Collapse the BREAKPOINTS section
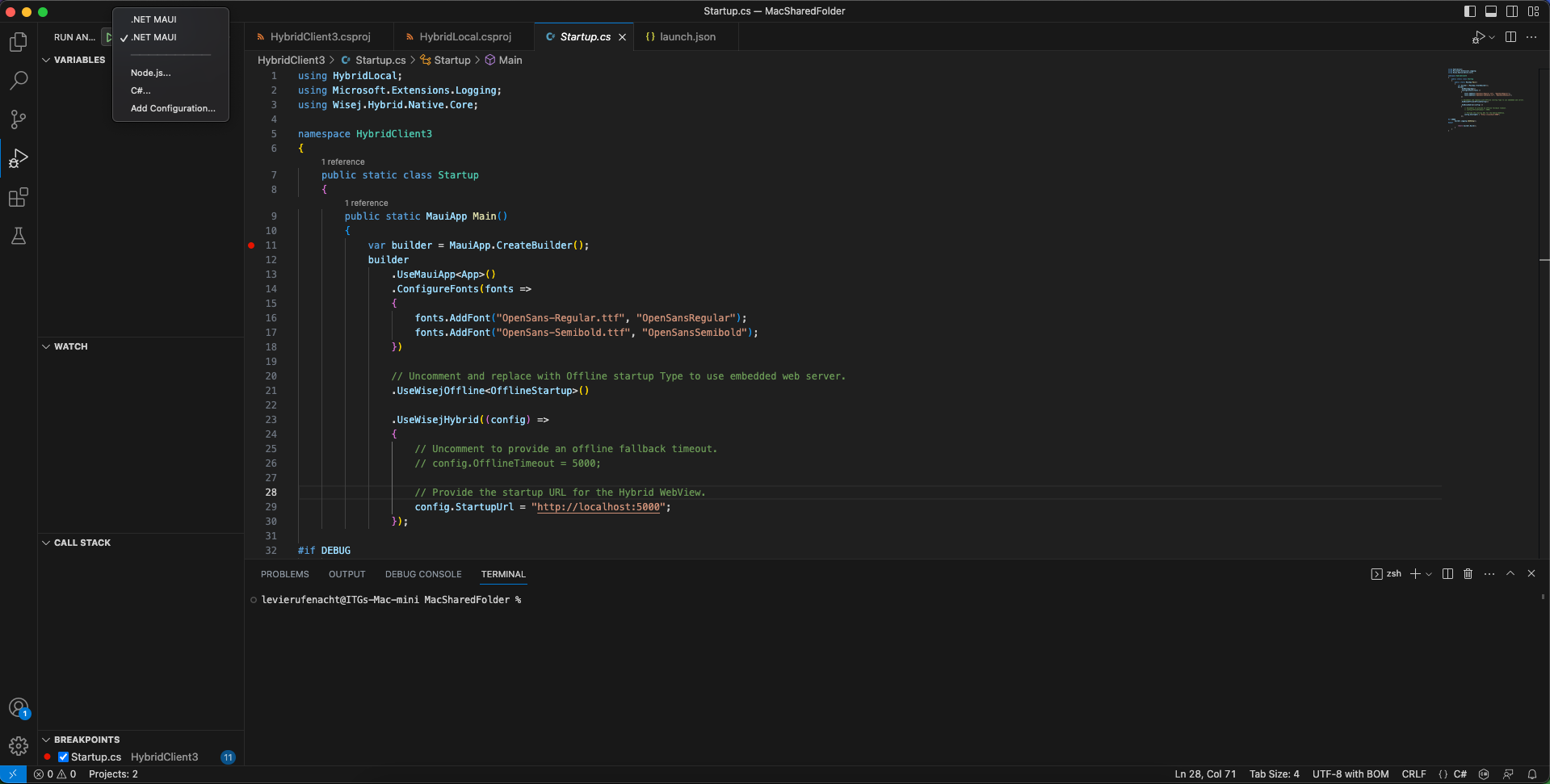1550x784 pixels. (x=46, y=740)
